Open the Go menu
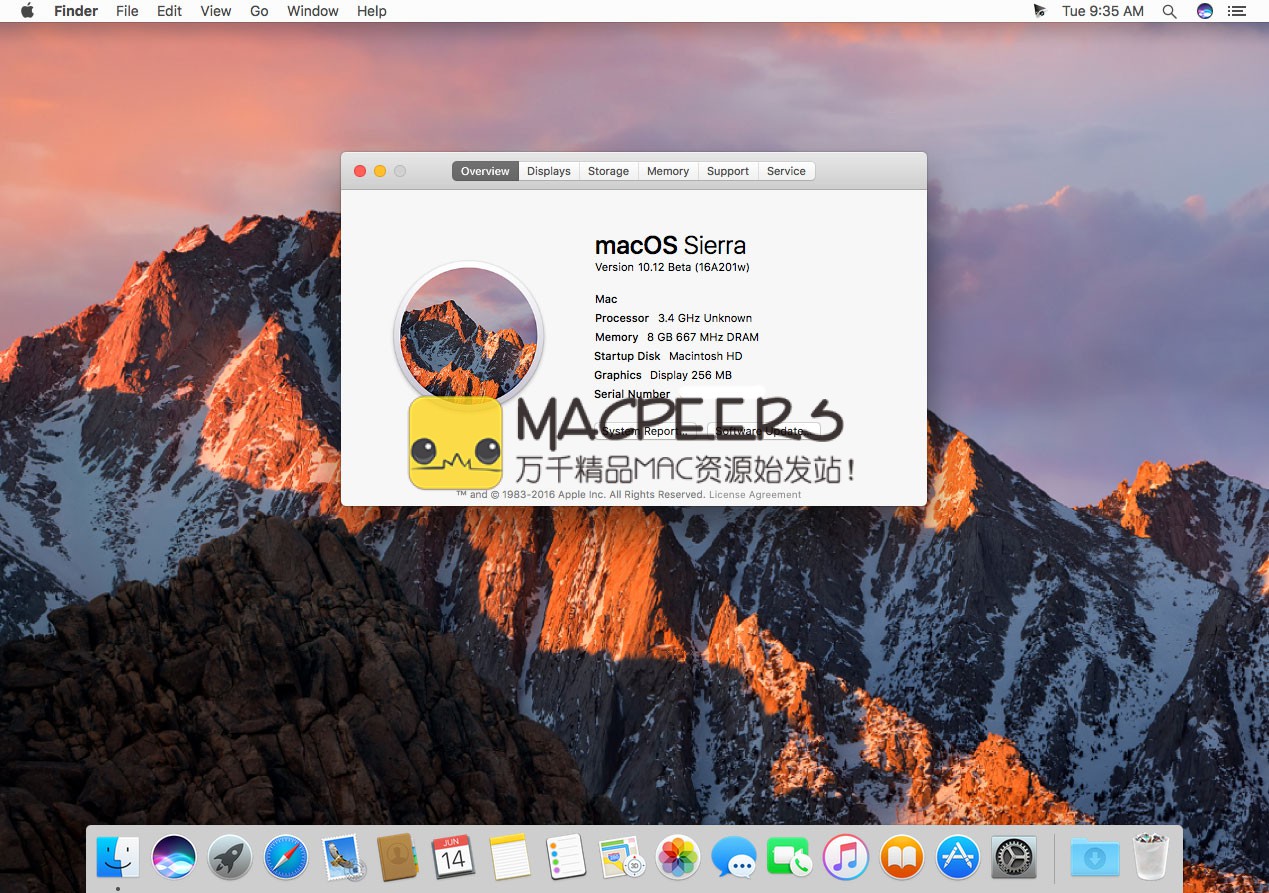Screen dimensions: 1269x893 click(x=259, y=11)
